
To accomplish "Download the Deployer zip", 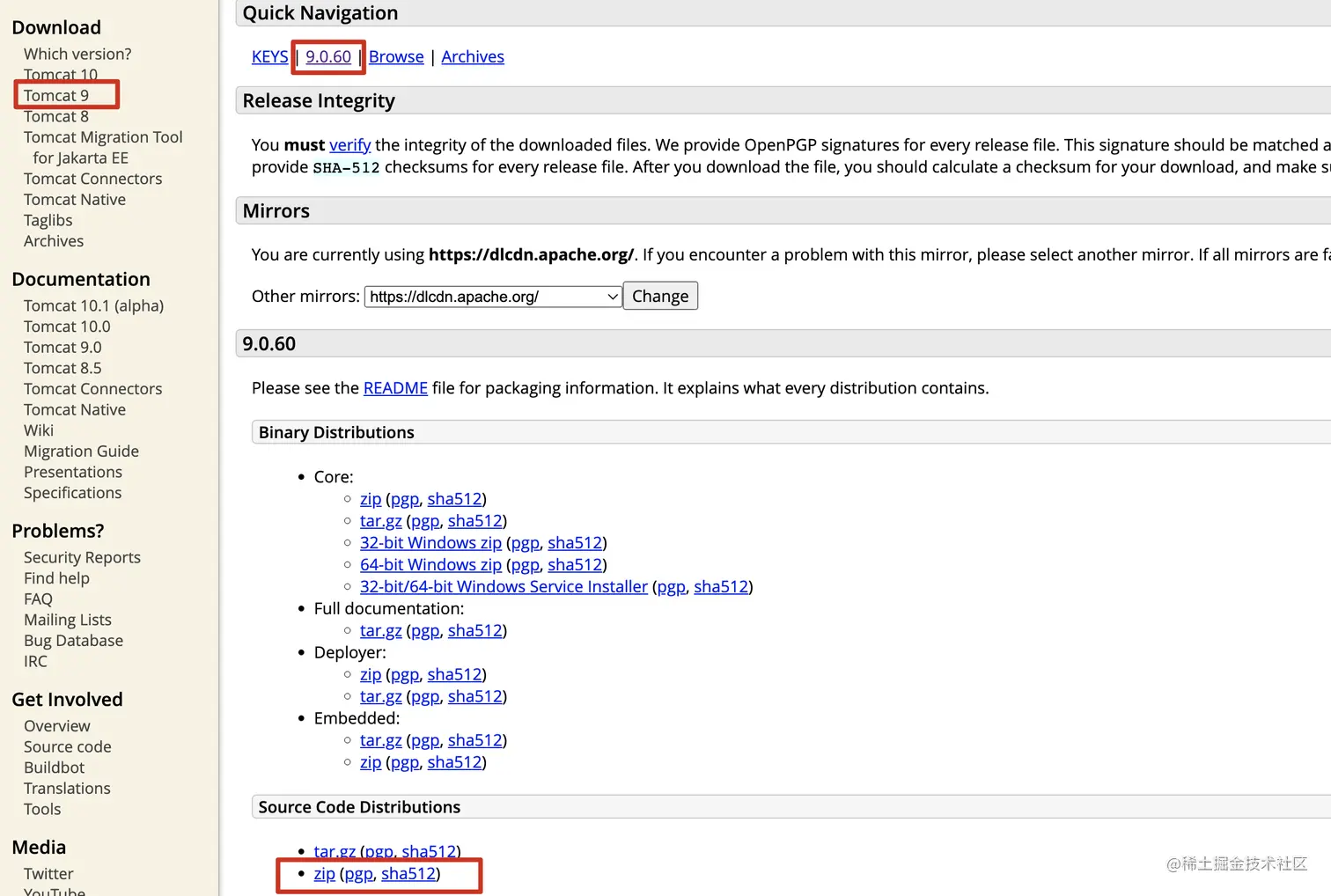I will pyautogui.click(x=371, y=675).
